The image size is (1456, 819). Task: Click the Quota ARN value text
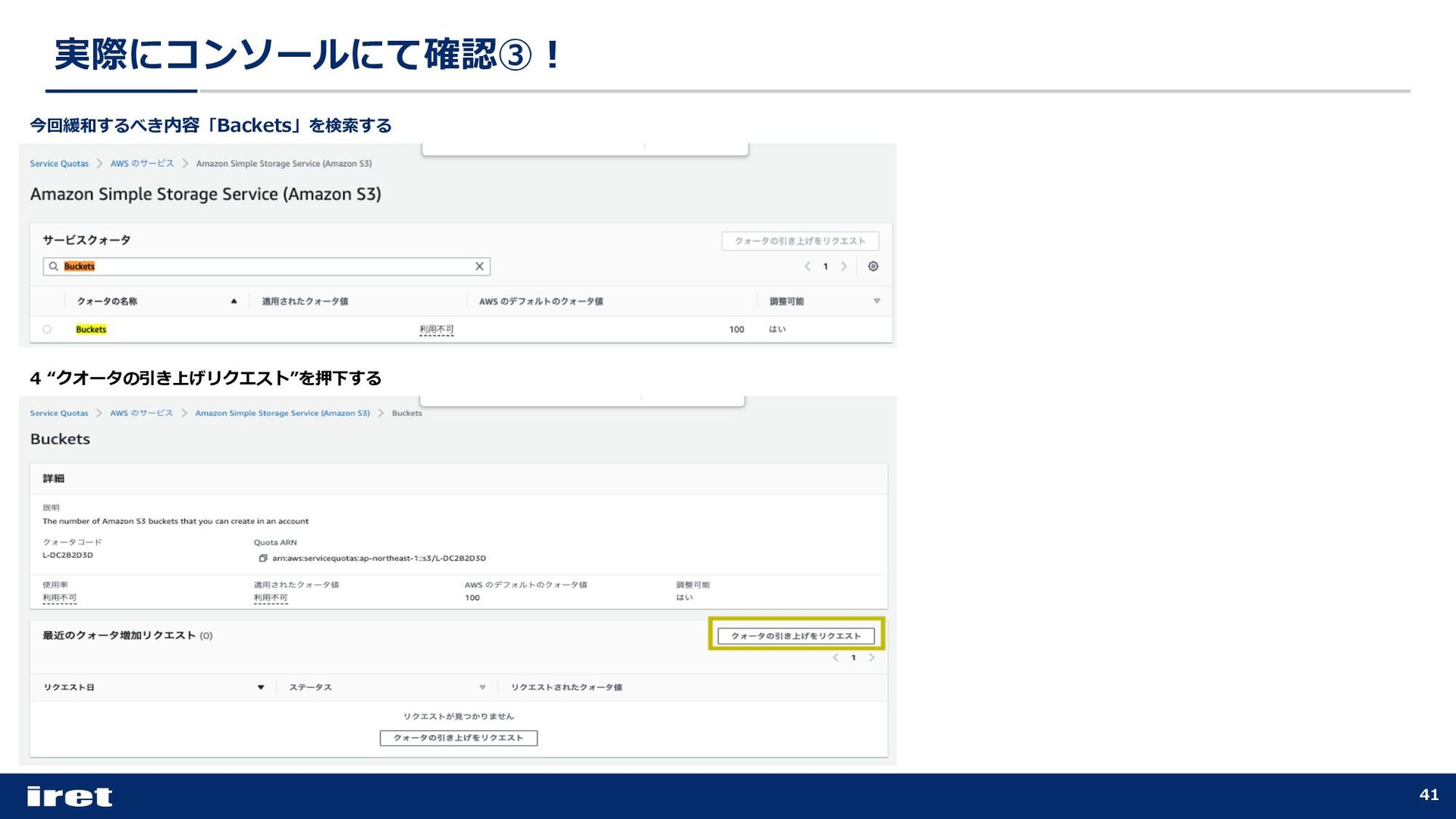[x=379, y=558]
